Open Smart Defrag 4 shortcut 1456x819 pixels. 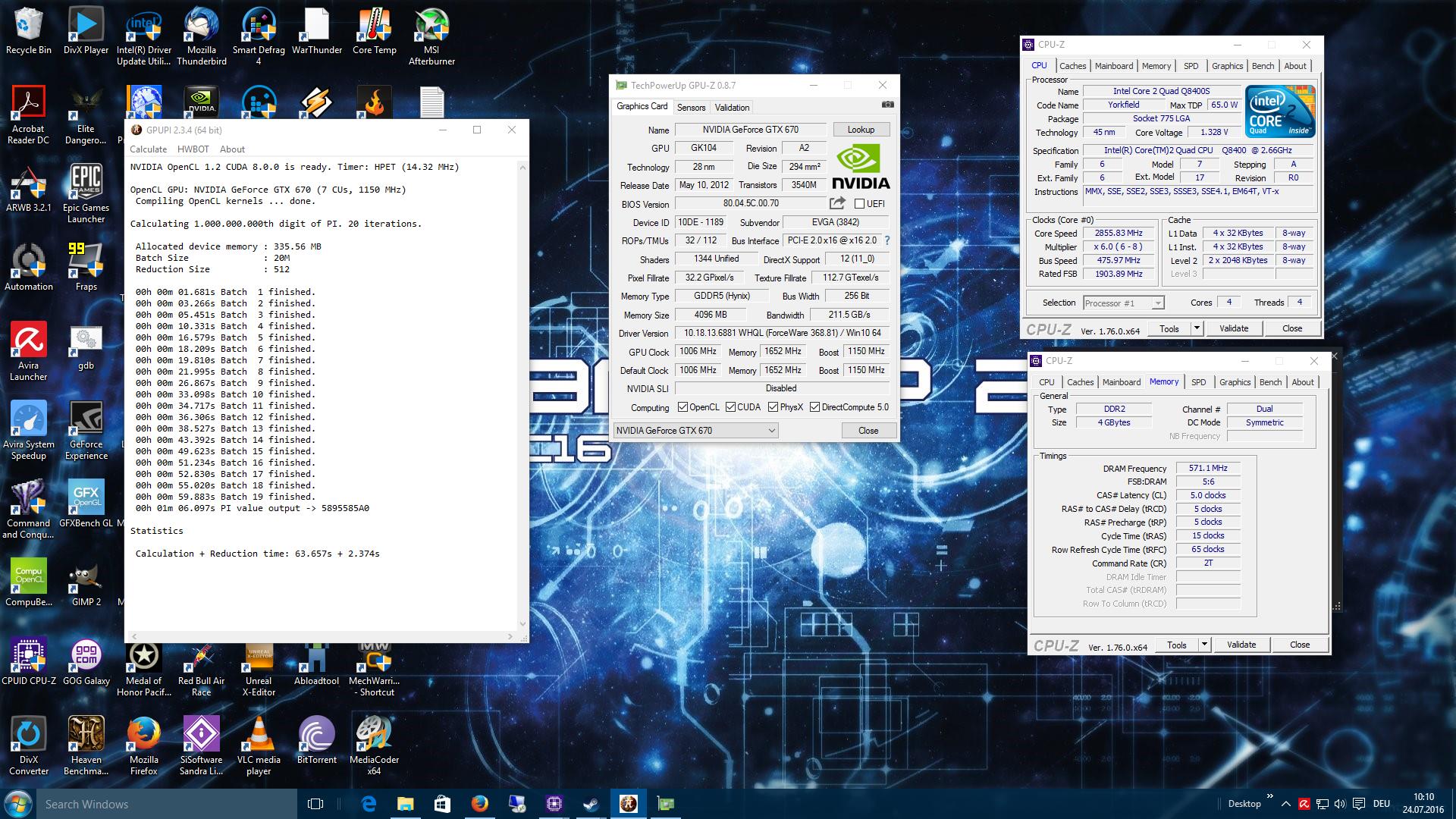259,37
